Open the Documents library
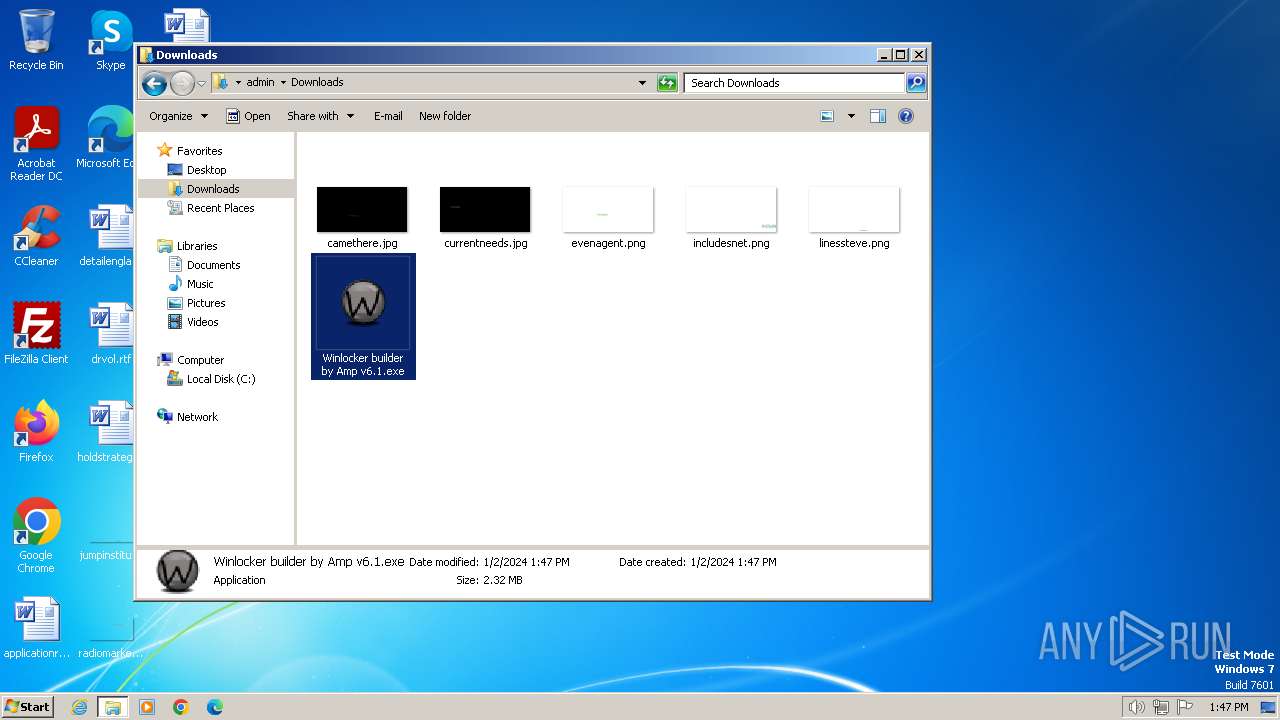 click(204, 265)
